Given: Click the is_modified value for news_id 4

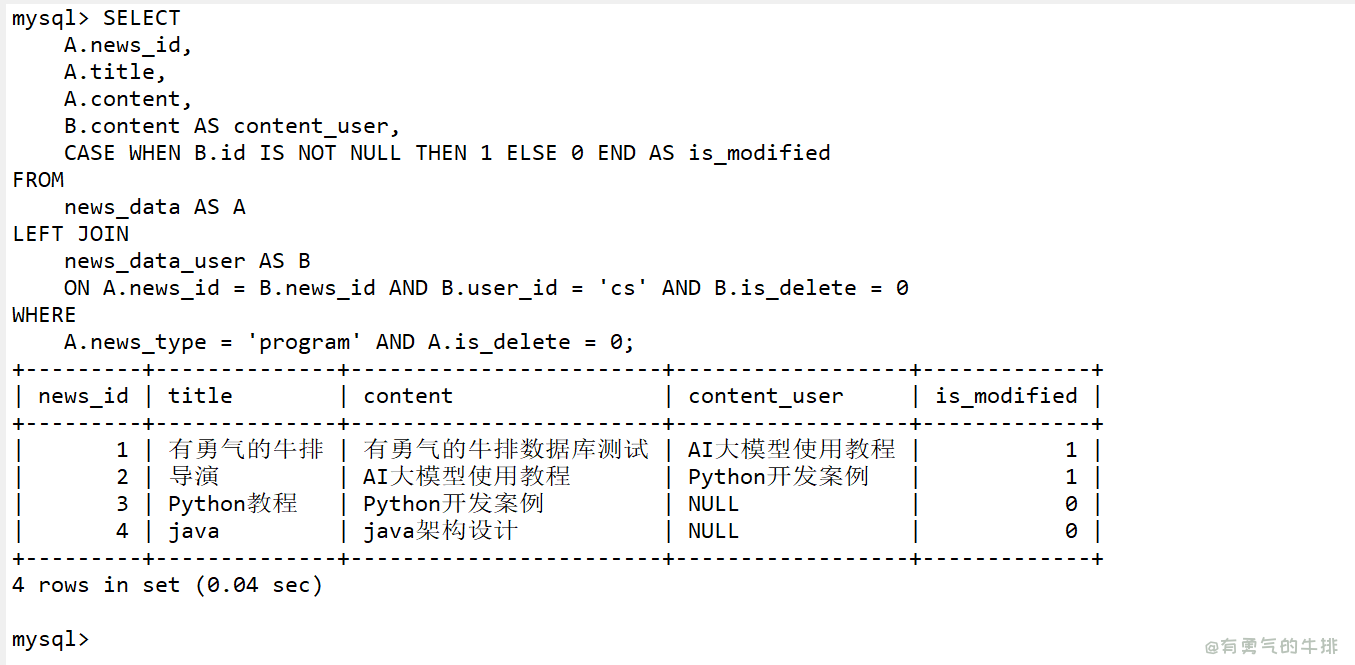Looking at the screenshot, I should [1071, 531].
